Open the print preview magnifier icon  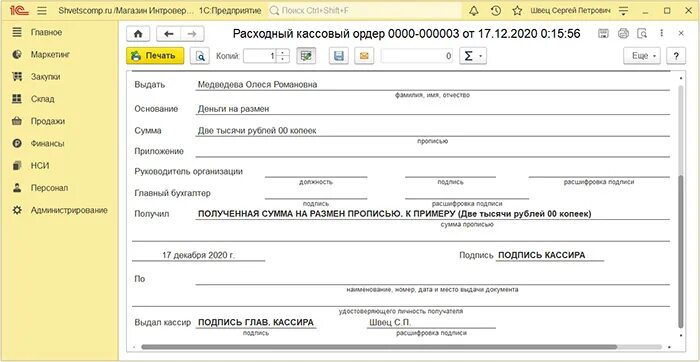coord(200,56)
